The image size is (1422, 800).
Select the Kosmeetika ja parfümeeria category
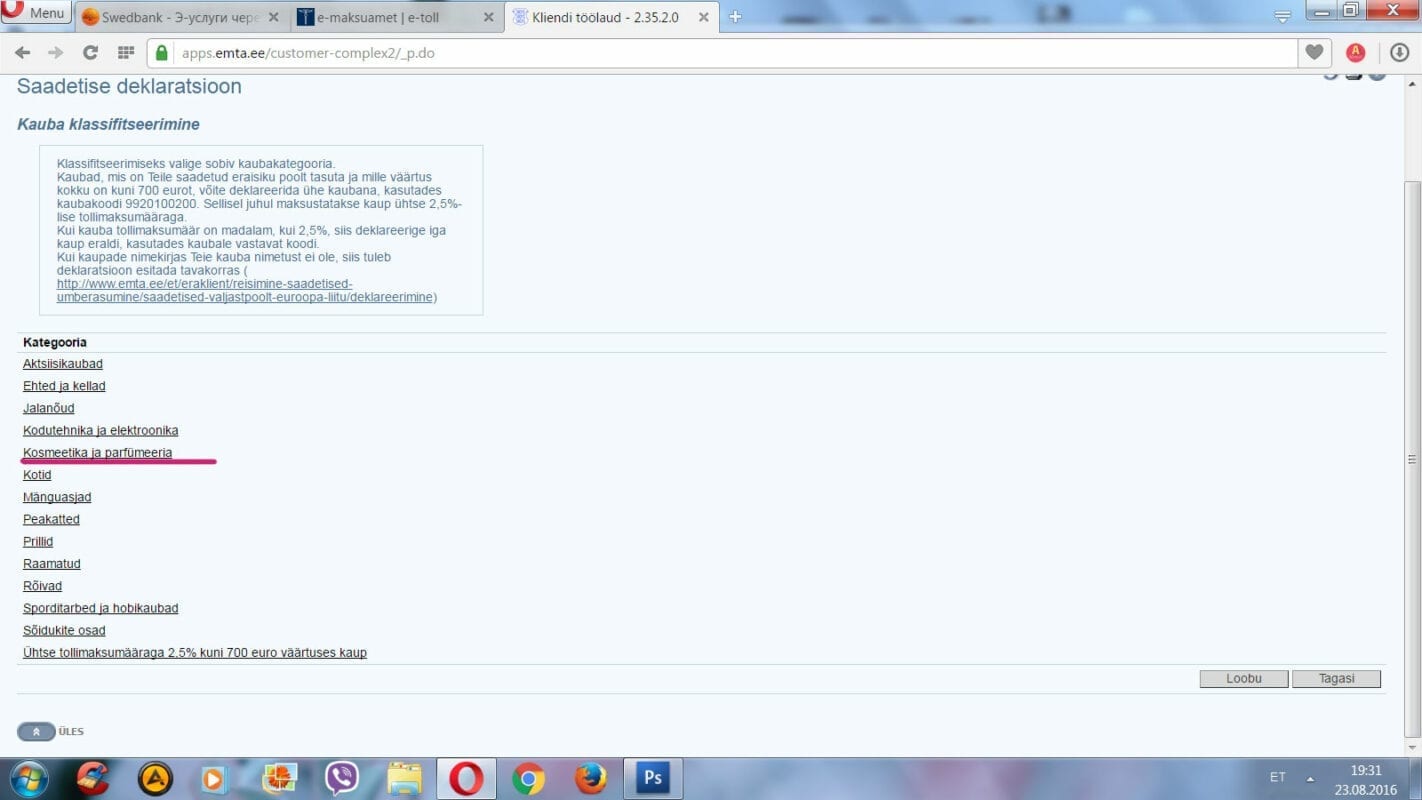(x=97, y=453)
